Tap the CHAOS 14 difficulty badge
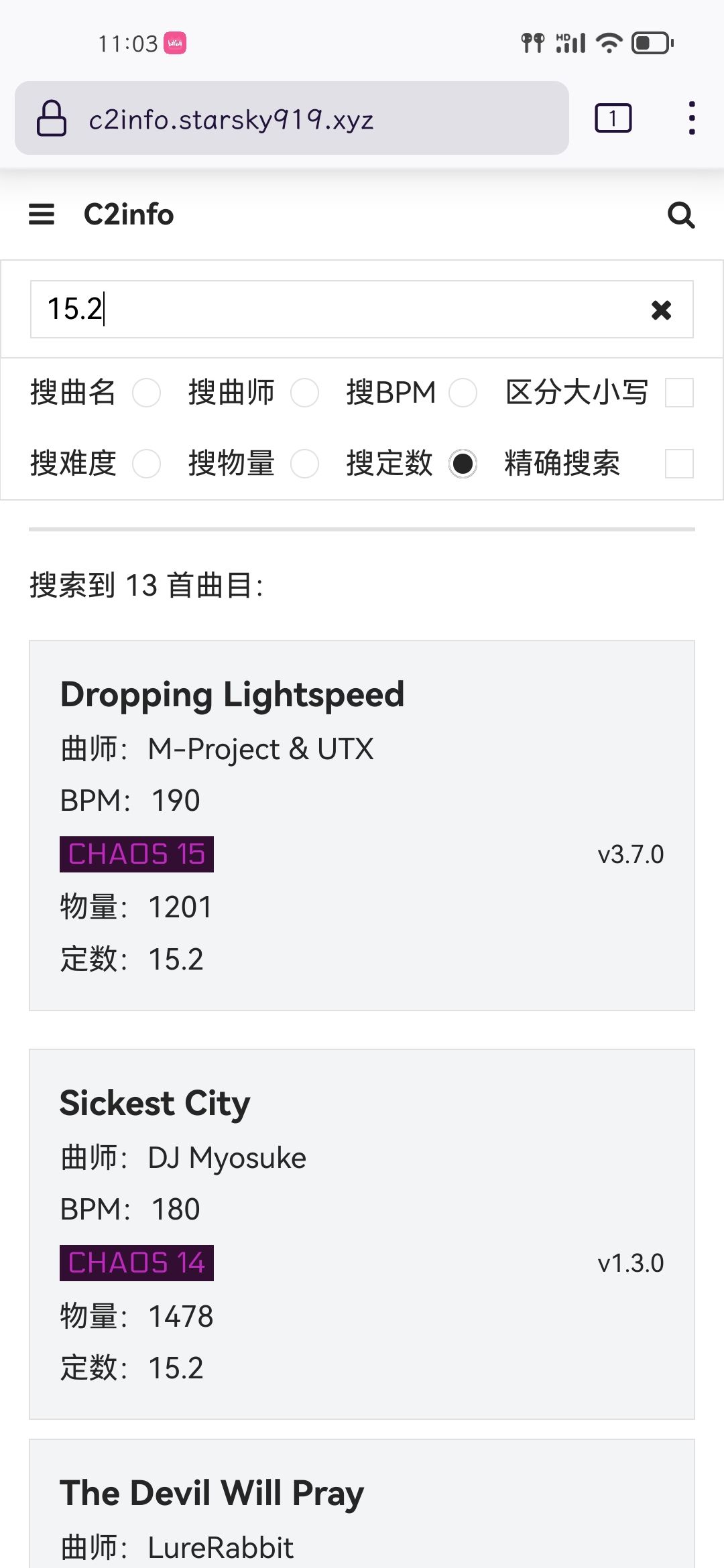Viewport: 724px width, 1568px height. coord(137,1263)
